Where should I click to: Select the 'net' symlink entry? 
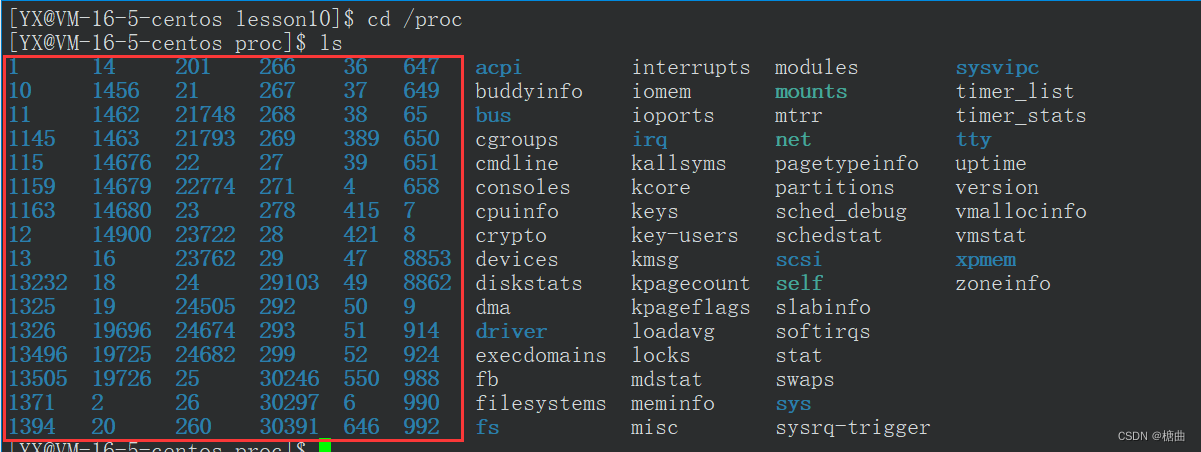[x=793, y=140]
